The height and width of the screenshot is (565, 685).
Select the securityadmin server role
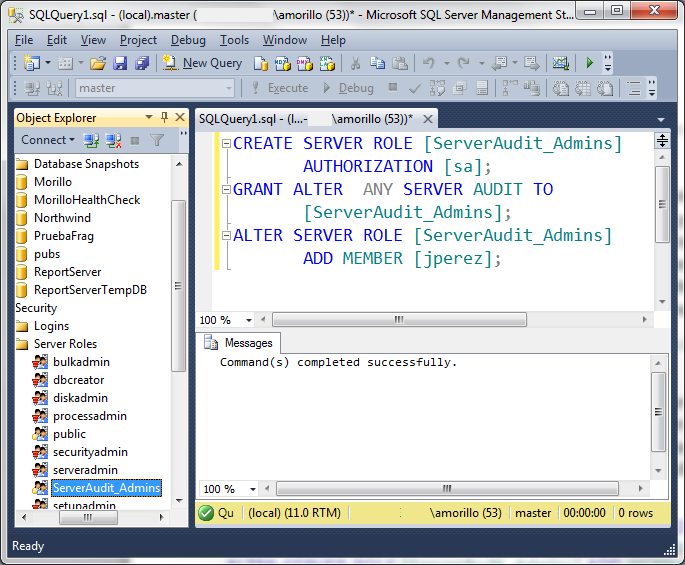tap(81, 452)
